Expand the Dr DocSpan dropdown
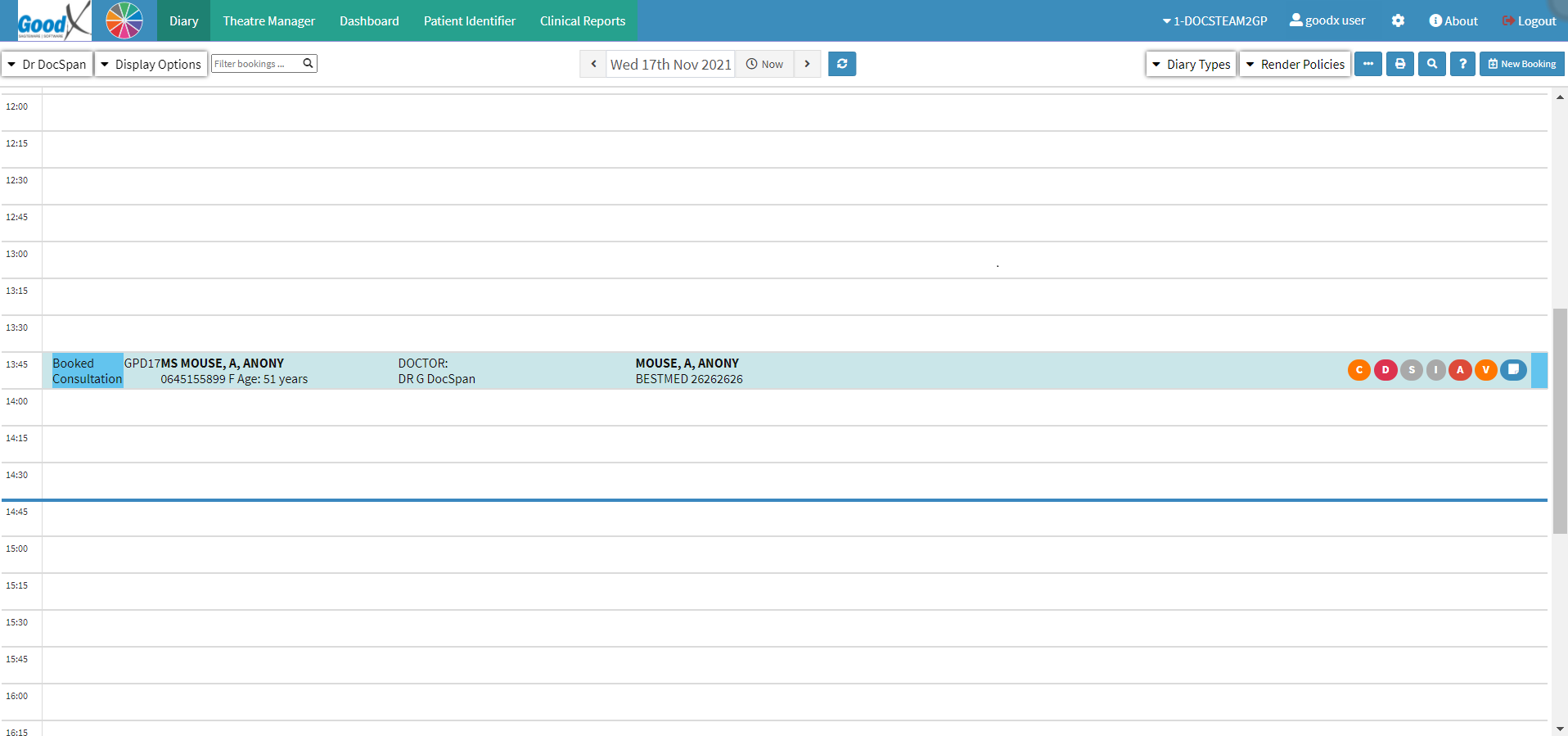1568x736 pixels. [47, 64]
